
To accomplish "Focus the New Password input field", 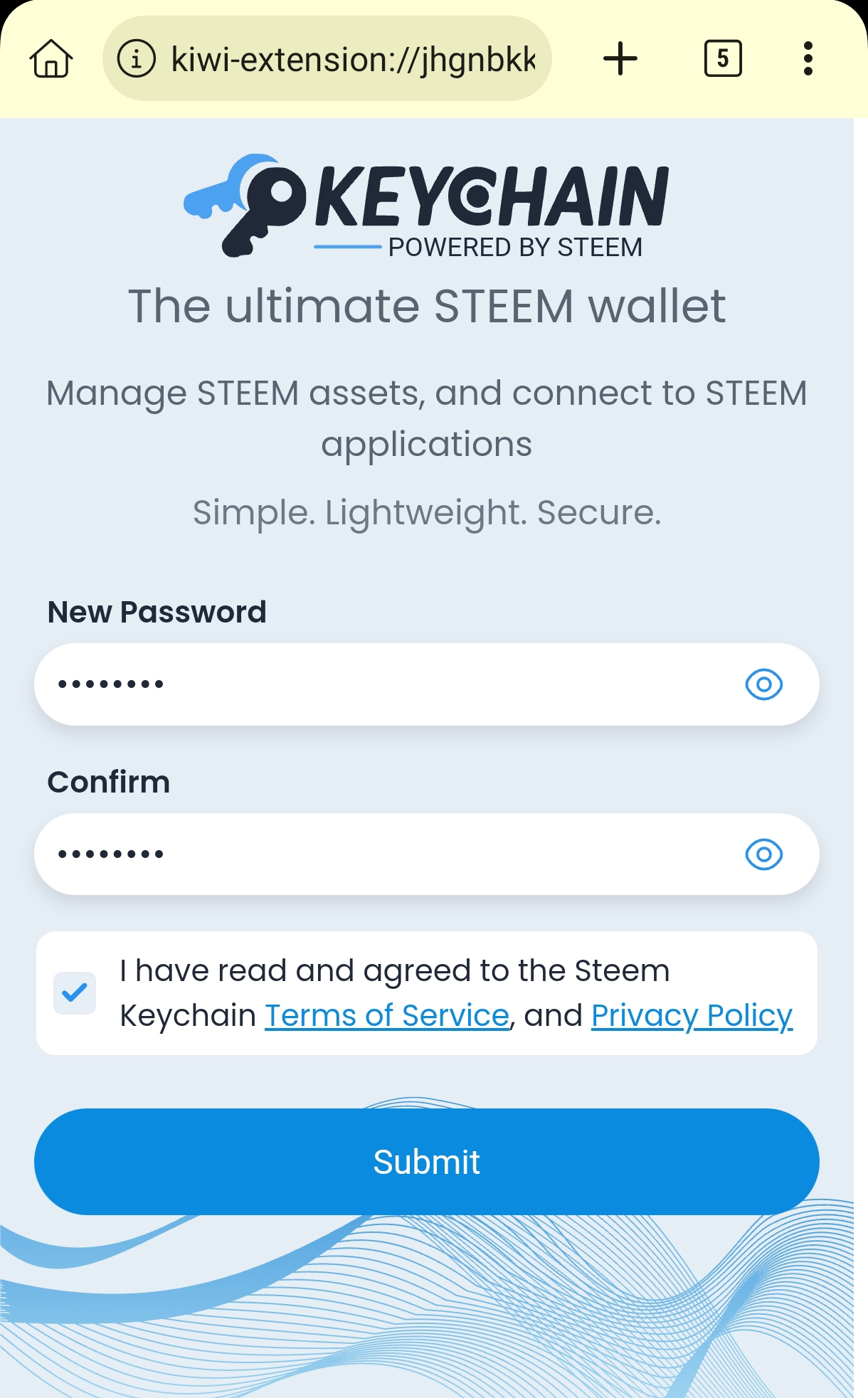I will [x=384, y=684].
